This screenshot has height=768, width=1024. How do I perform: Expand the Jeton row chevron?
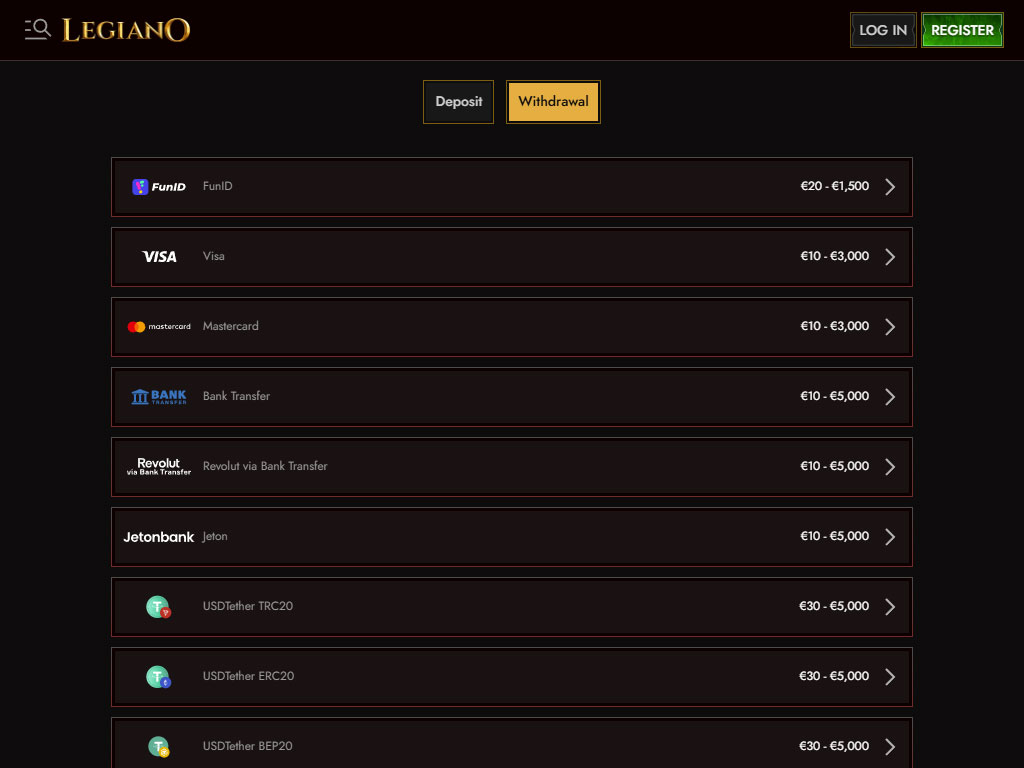[890, 537]
